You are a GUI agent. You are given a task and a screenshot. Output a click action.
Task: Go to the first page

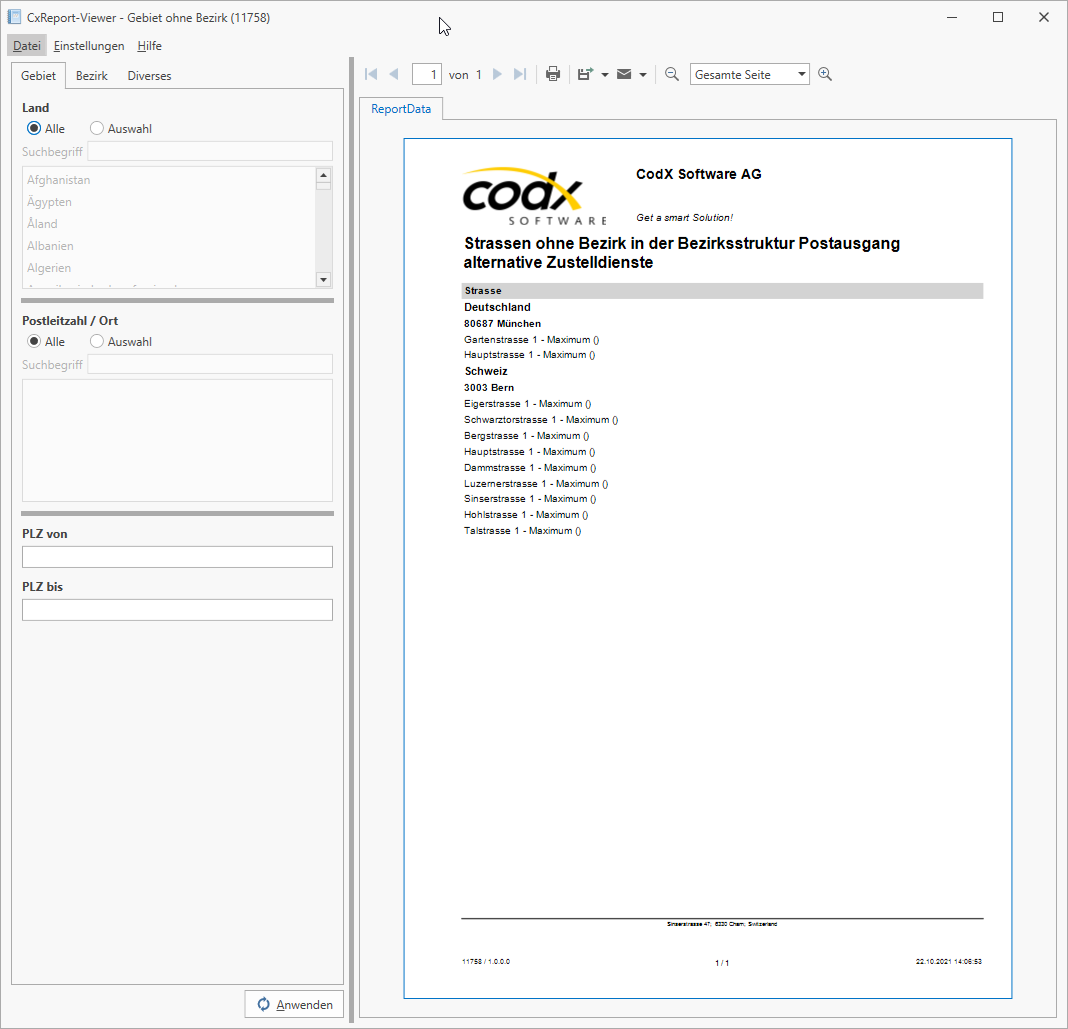pos(370,73)
